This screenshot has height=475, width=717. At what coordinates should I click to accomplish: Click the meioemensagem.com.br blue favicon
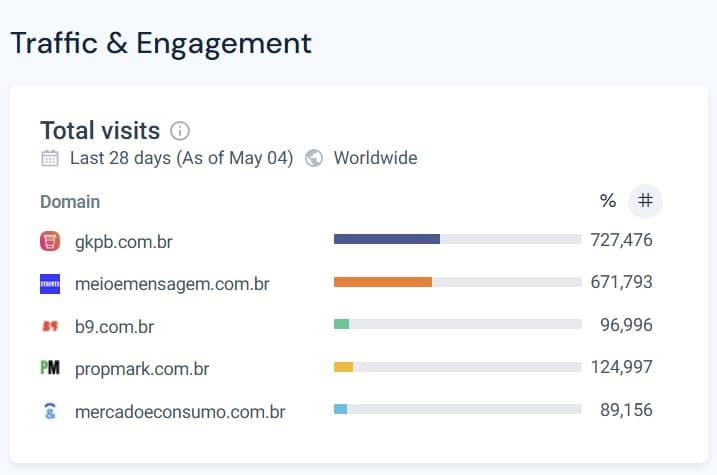[x=50, y=284]
